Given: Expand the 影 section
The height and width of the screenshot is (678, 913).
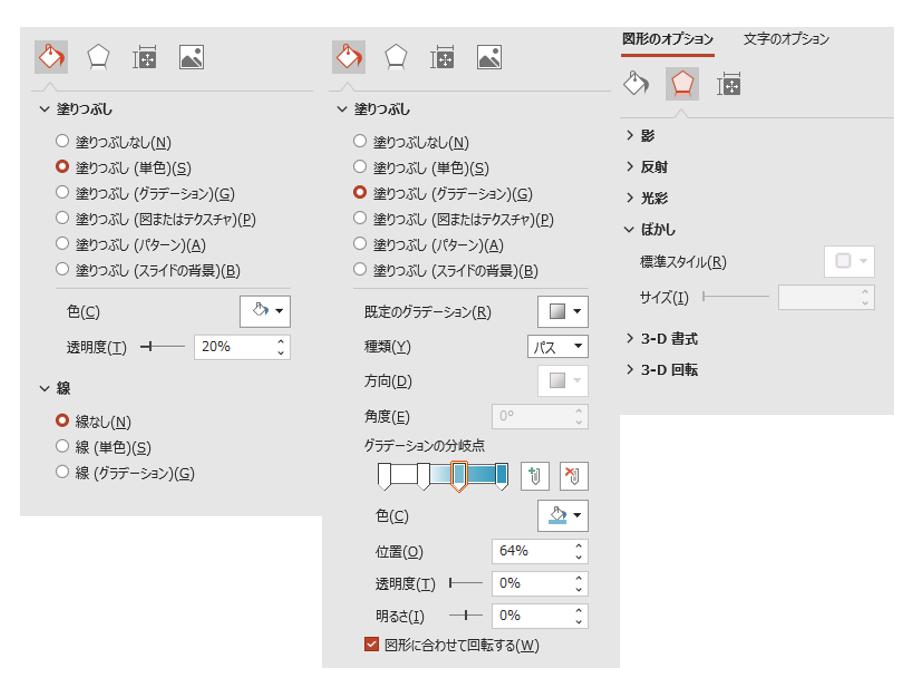Looking at the screenshot, I should click(647, 136).
